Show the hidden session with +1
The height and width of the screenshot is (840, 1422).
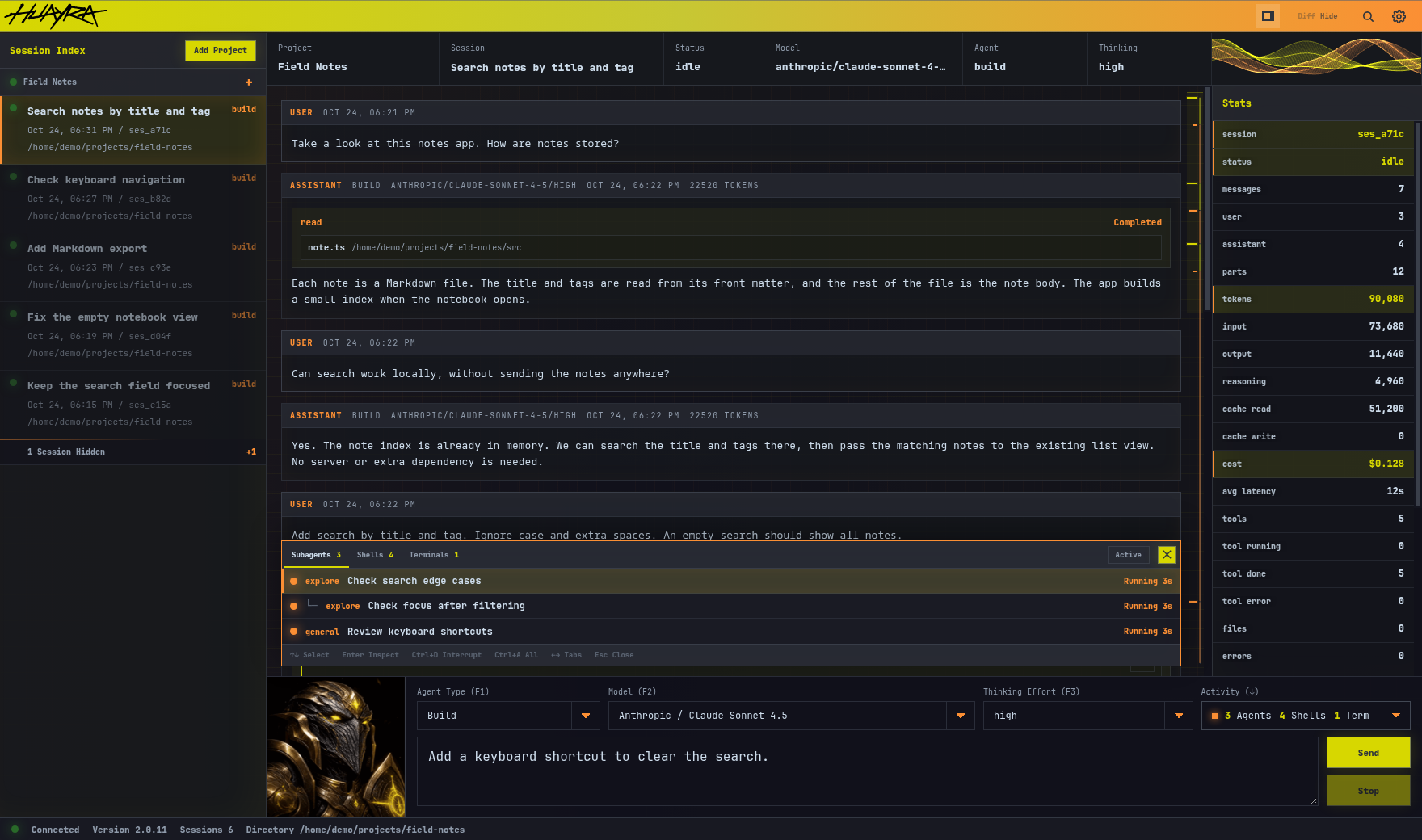coord(251,452)
